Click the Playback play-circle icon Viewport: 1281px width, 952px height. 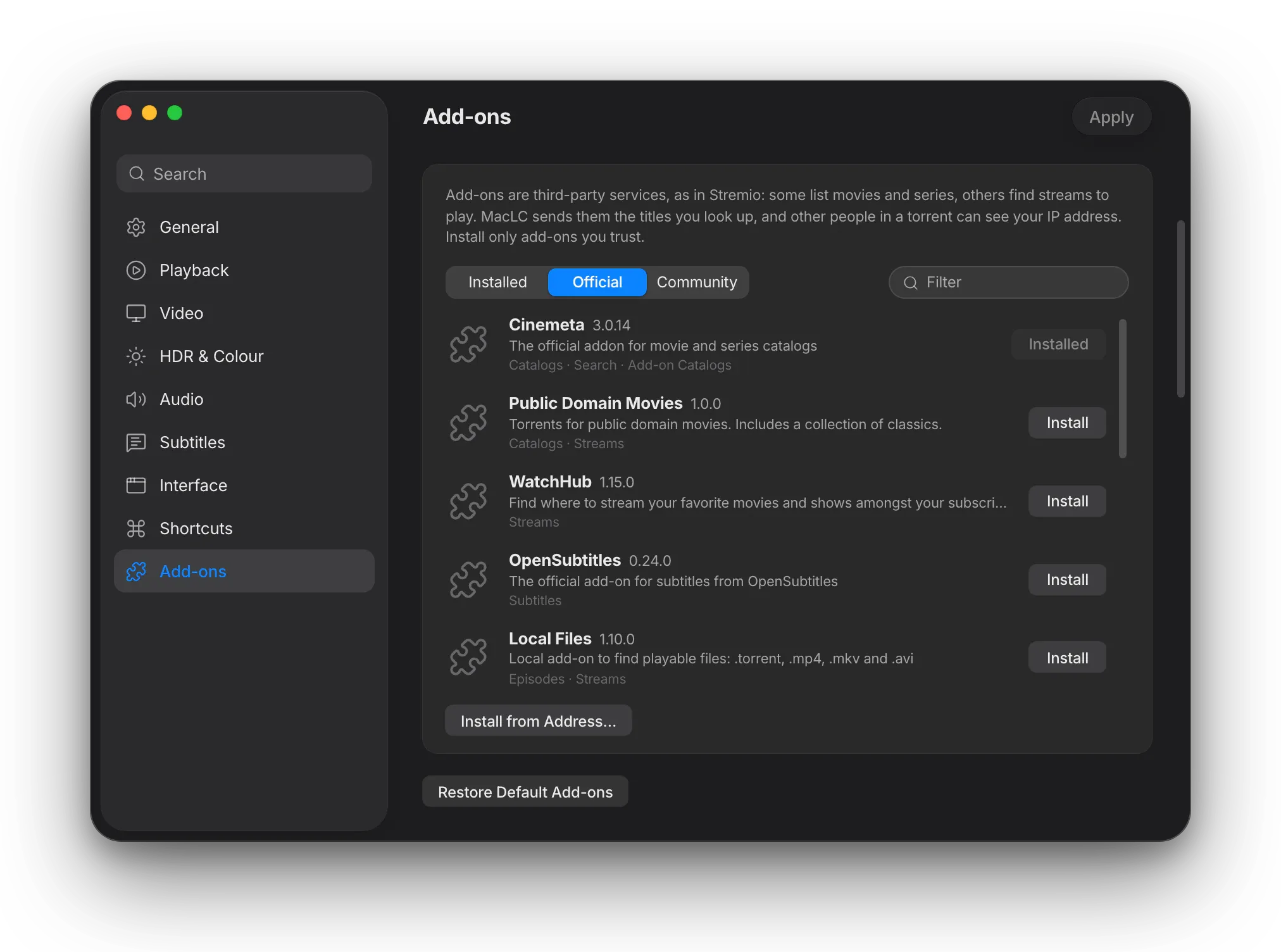[136, 270]
